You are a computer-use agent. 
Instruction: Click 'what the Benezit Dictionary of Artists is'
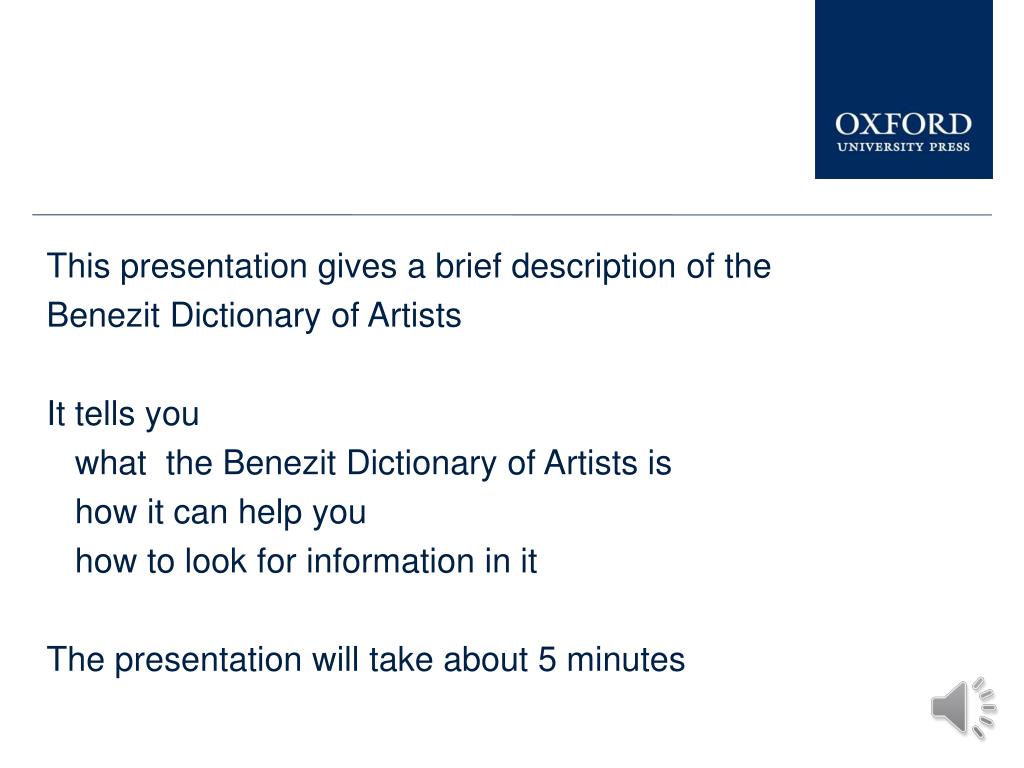[x=373, y=463]
